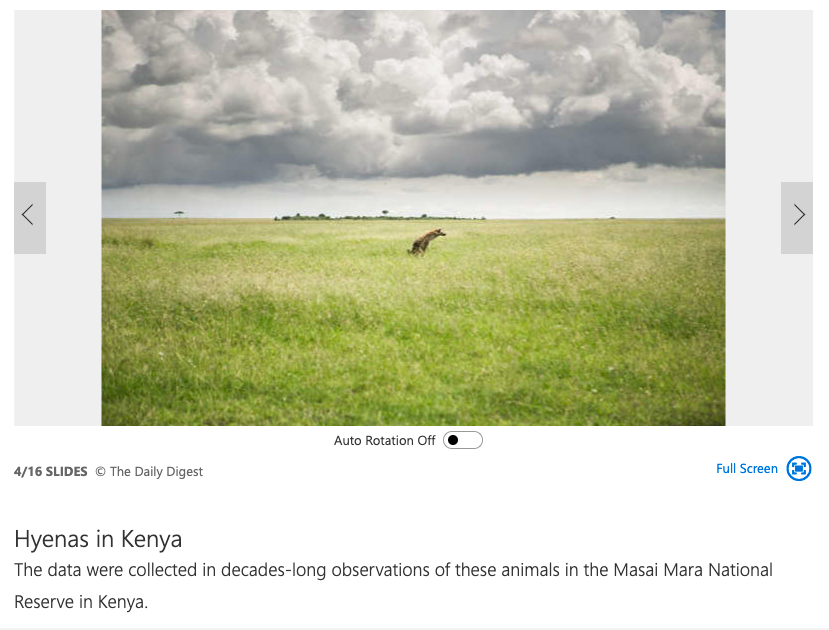This screenshot has height=630, width=829.
Task: Click the green grass foreground of the photo
Action: coord(413,344)
